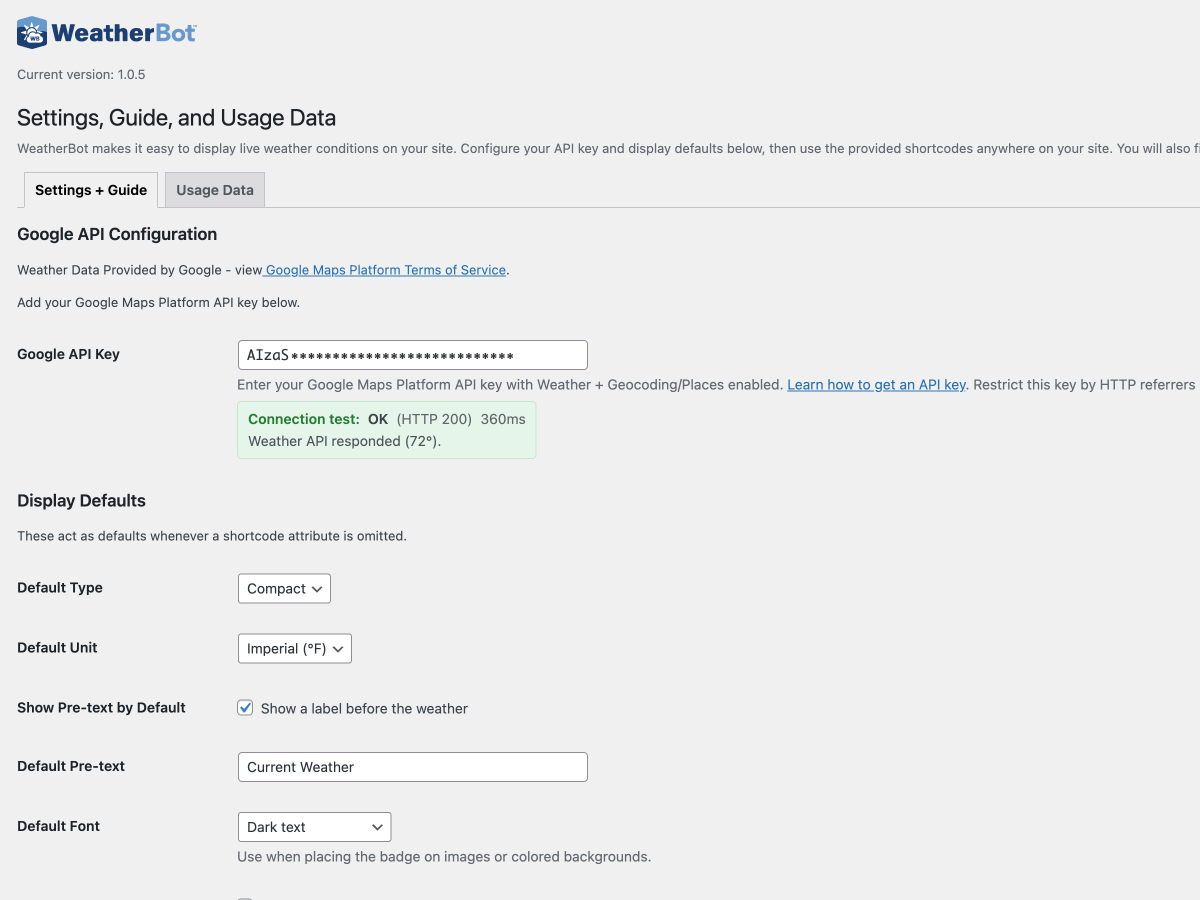Viewport: 1200px width, 900px height.
Task: Open Google Maps Platform Terms of Service link
Action: [x=385, y=270]
